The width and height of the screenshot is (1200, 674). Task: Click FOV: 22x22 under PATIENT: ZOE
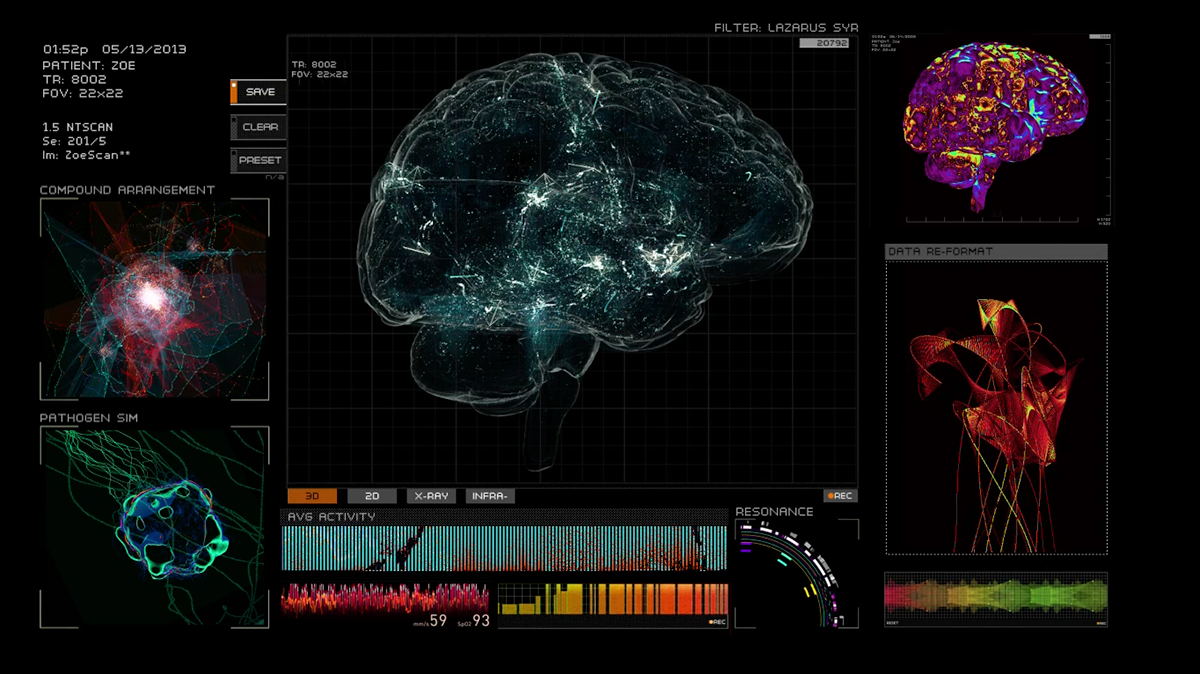[83, 93]
